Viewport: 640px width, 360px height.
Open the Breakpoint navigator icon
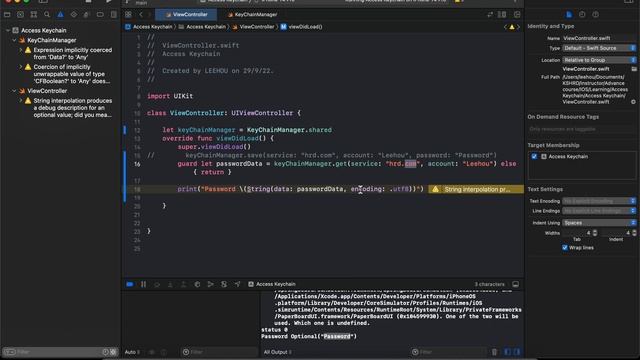point(100,15)
